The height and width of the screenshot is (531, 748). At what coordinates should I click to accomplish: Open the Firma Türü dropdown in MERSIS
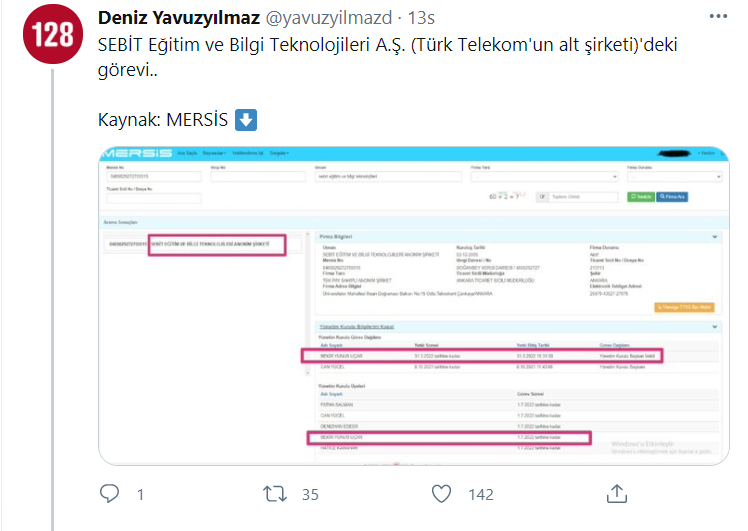[x=544, y=177]
